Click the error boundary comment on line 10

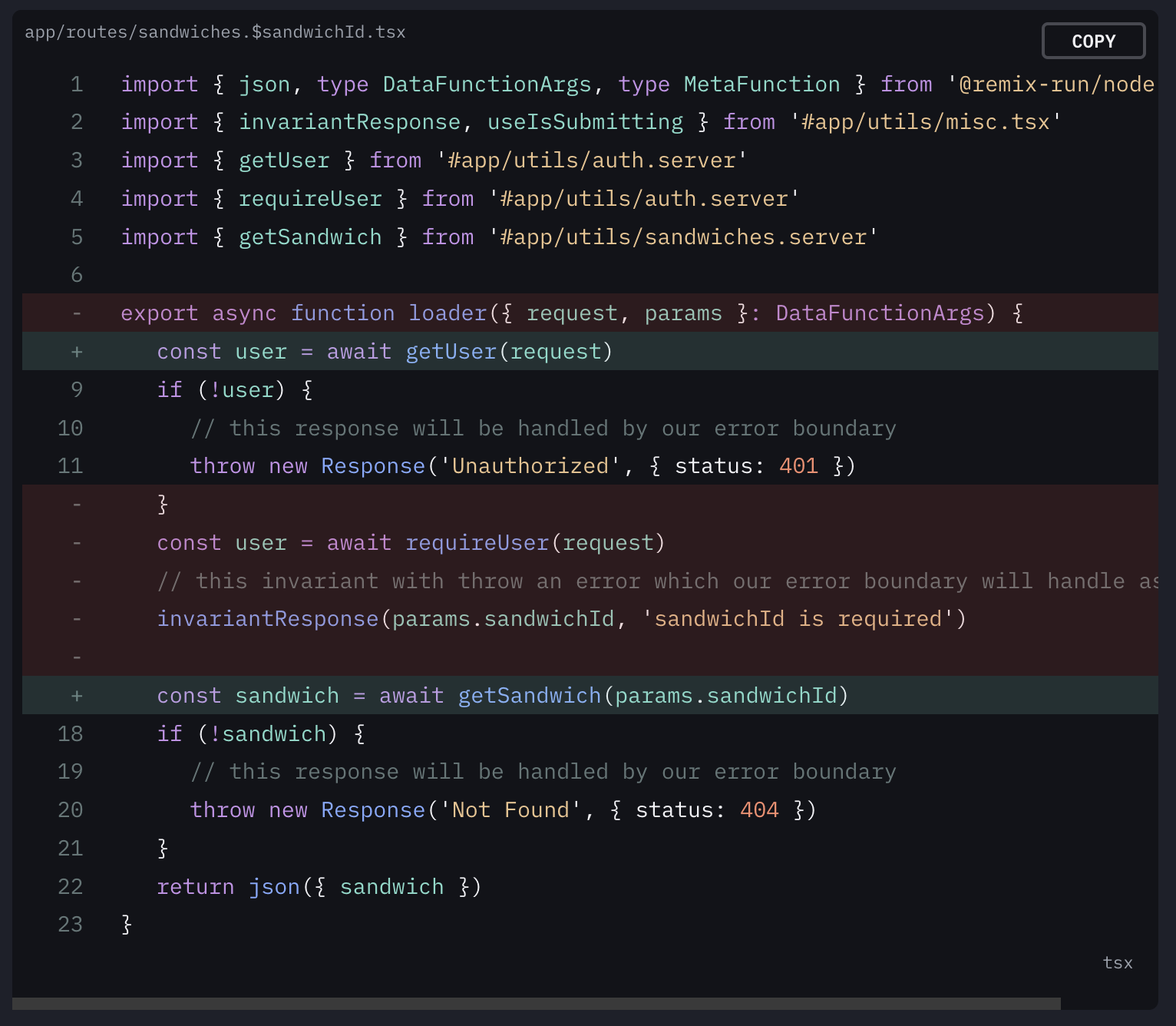click(x=543, y=428)
